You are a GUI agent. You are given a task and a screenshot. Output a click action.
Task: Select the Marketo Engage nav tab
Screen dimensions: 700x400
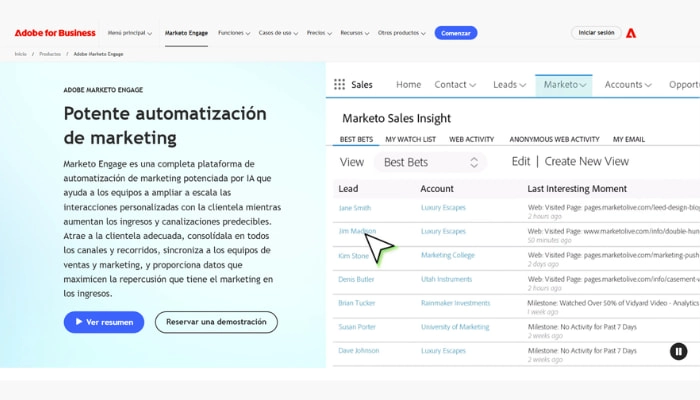pyautogui.click(x=186, y=33)
